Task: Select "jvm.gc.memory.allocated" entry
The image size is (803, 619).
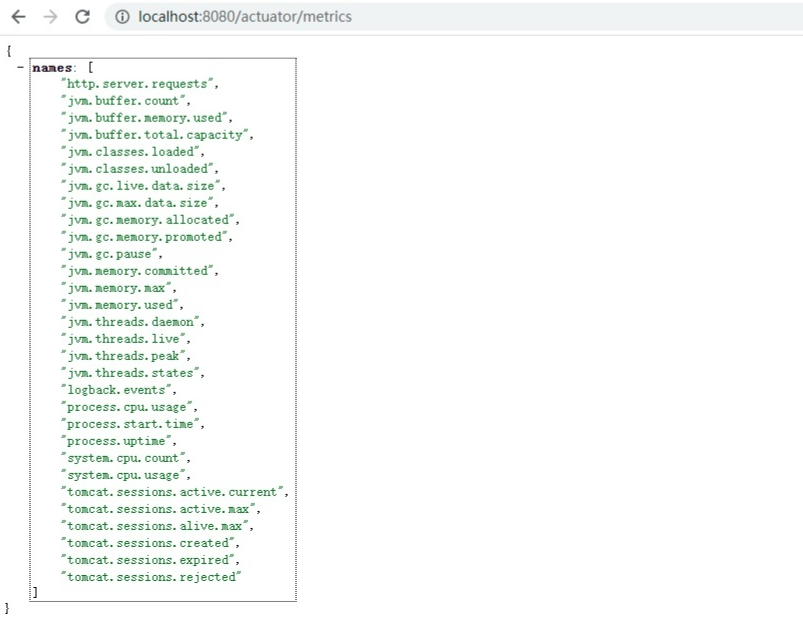Action: (148, 220)
